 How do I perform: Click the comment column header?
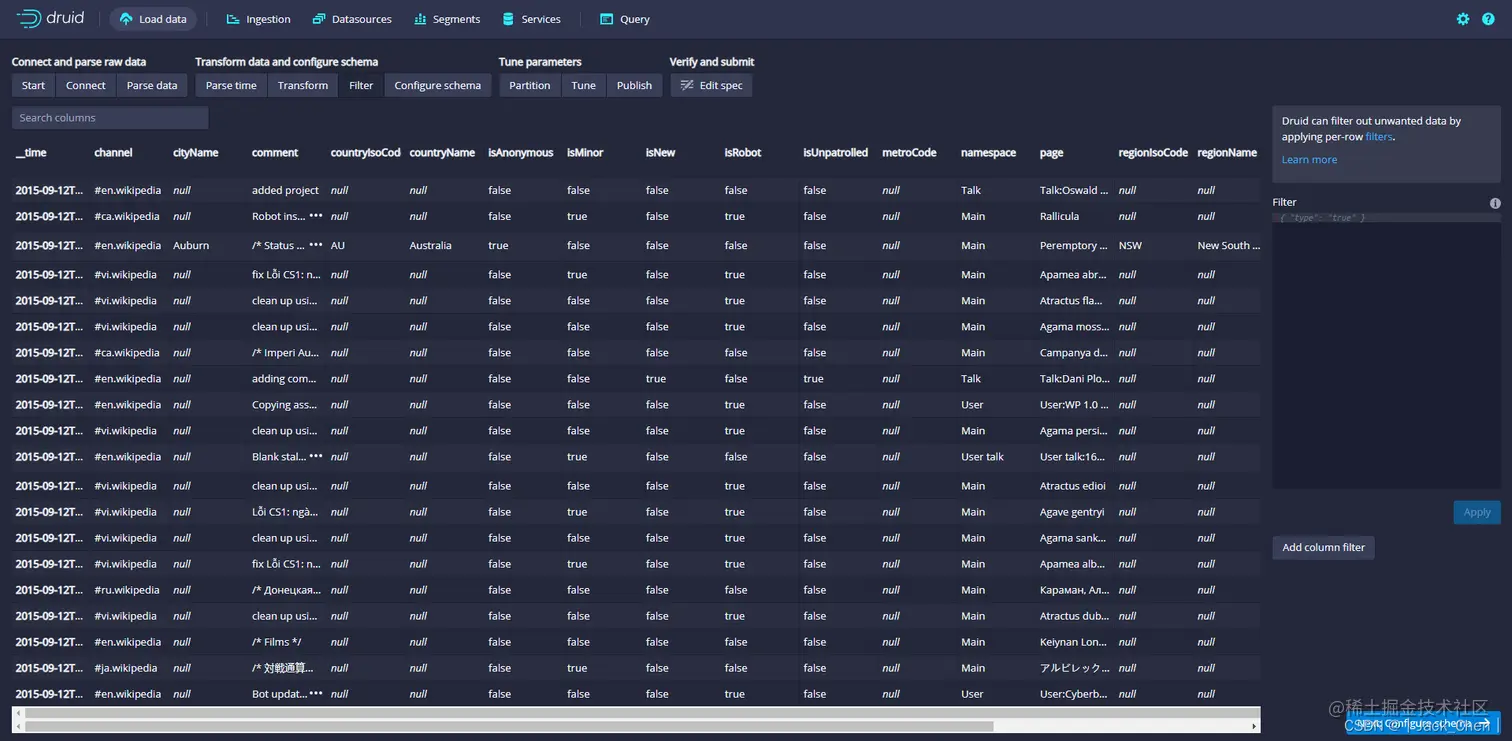(x=275, y=153)
